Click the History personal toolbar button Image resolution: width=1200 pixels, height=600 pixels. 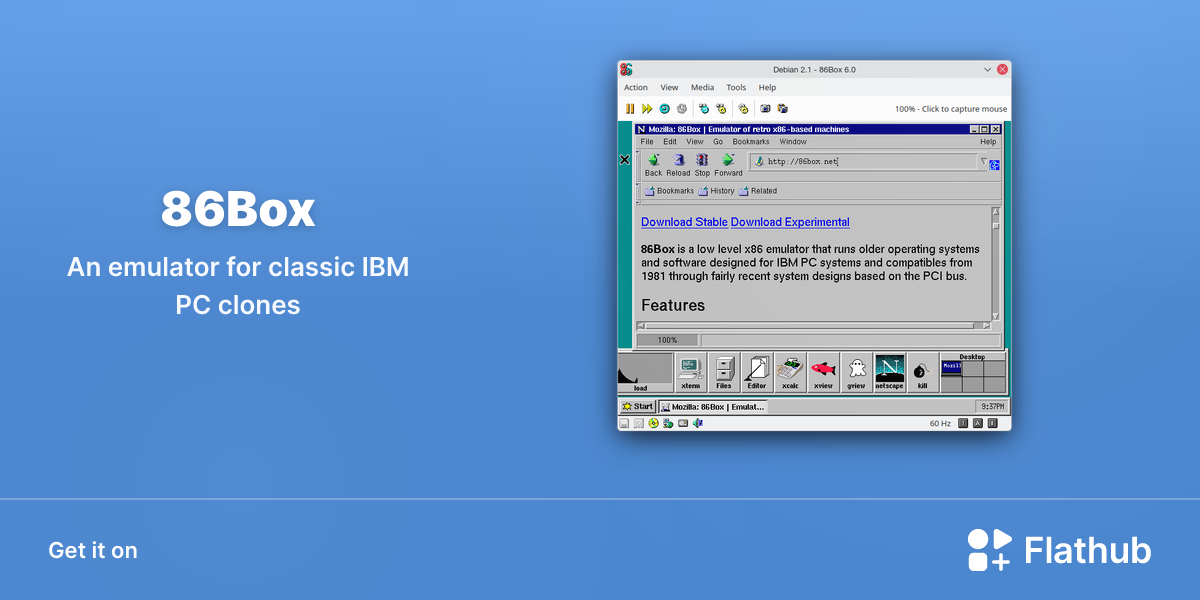[716, 191]
